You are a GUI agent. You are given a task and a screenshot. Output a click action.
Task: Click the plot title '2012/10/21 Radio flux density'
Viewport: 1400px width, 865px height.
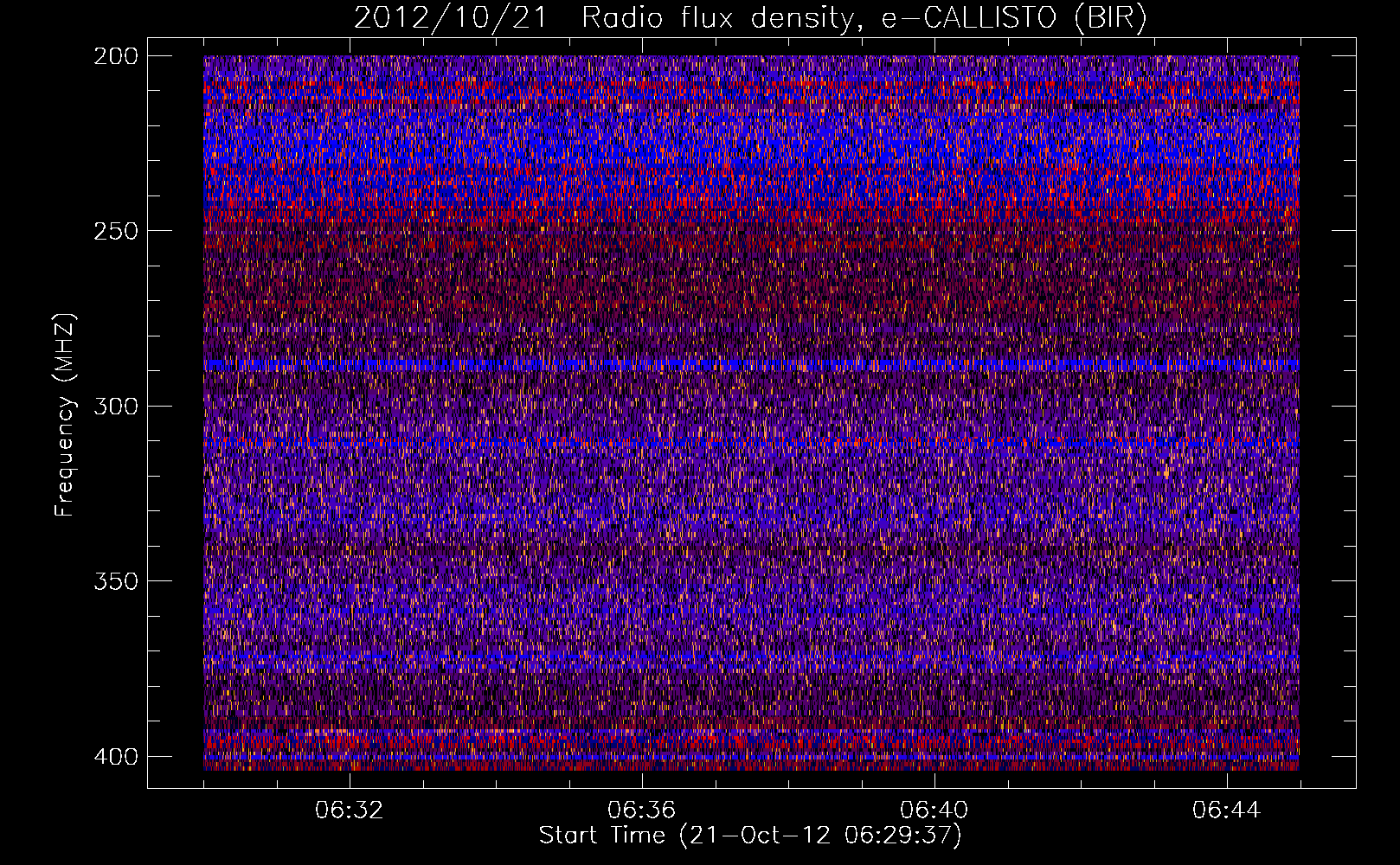pyautogui.click(x=751, y=17)
